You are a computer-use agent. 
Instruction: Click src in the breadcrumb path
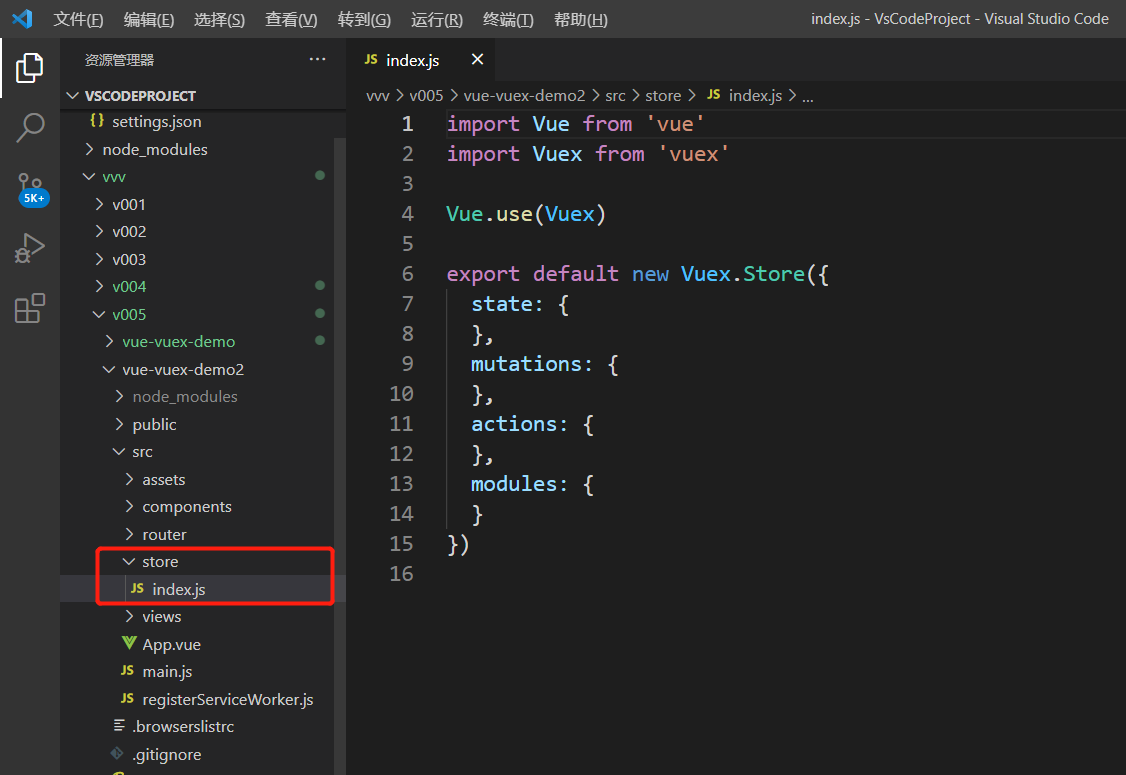point(615,96)
